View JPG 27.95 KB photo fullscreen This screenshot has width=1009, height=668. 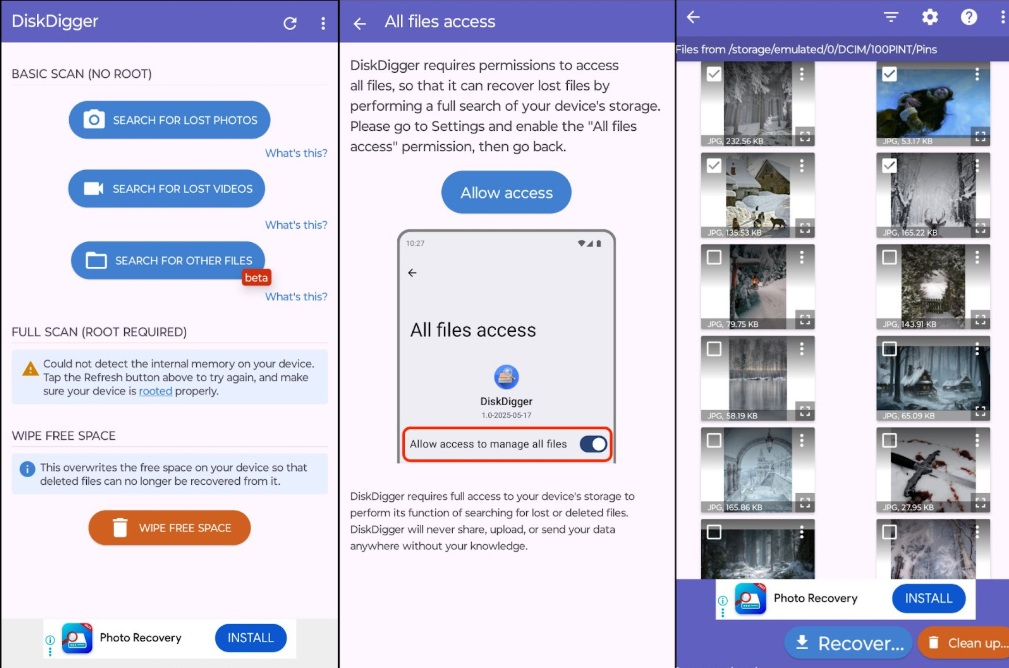tap(980, 503)
